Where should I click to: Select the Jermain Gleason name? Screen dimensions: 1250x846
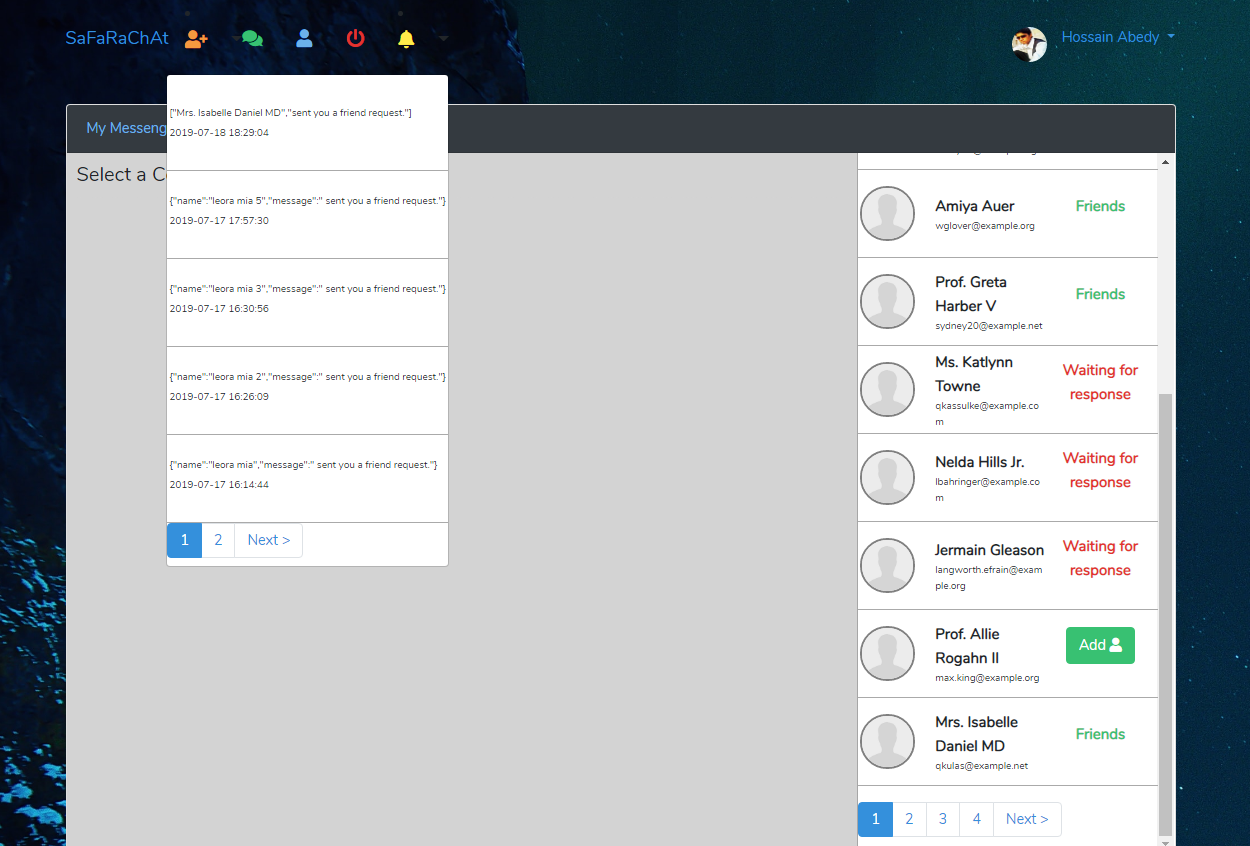point(989,550)
